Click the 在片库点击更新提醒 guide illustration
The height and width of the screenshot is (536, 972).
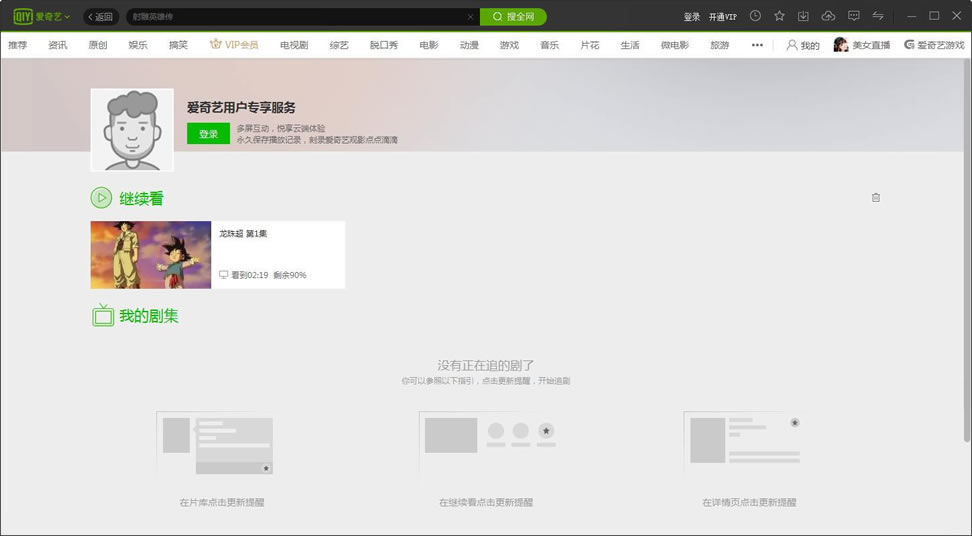pyautogui.click(x=215, y=444)
